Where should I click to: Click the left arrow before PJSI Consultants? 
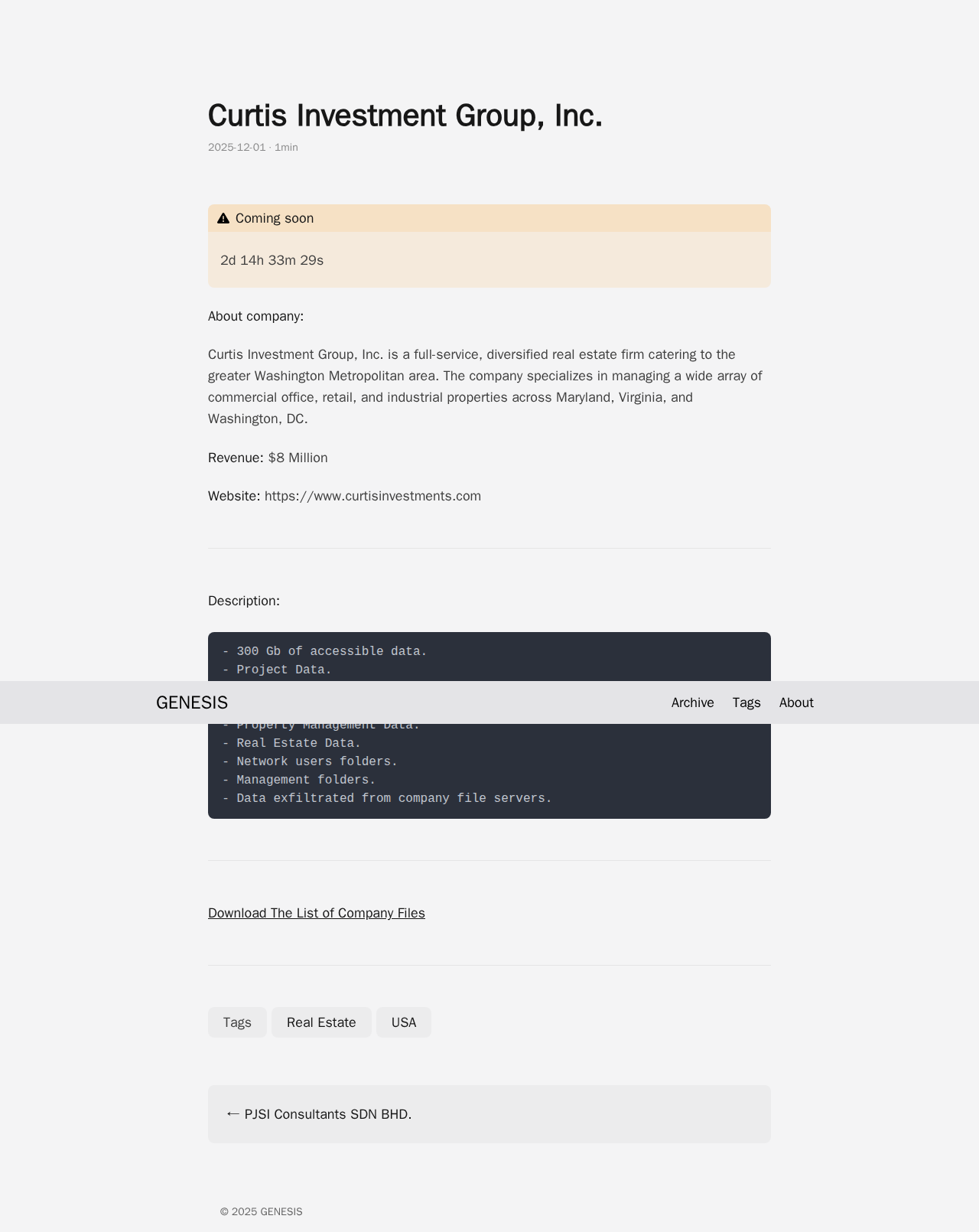233,1114
